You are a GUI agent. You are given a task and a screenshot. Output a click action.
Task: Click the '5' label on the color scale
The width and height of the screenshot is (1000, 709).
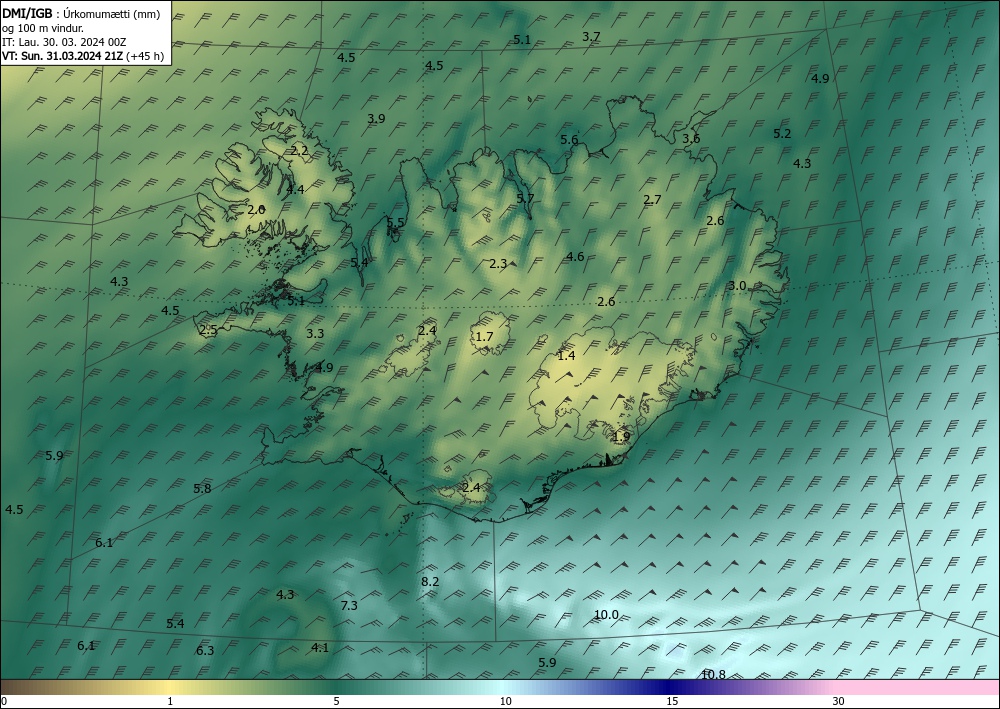(336, 701)
